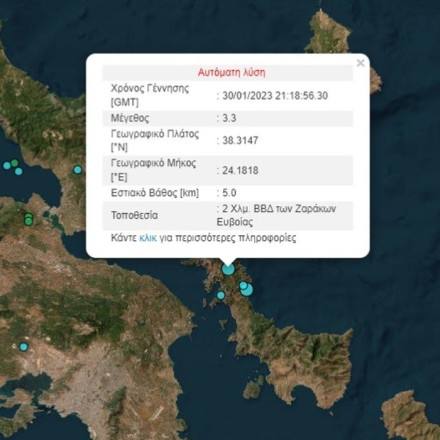Click the 'Γεωγραφικό Πλάτος' label
Viewport: 440px width, 440px height.
[x=155, y=134]
